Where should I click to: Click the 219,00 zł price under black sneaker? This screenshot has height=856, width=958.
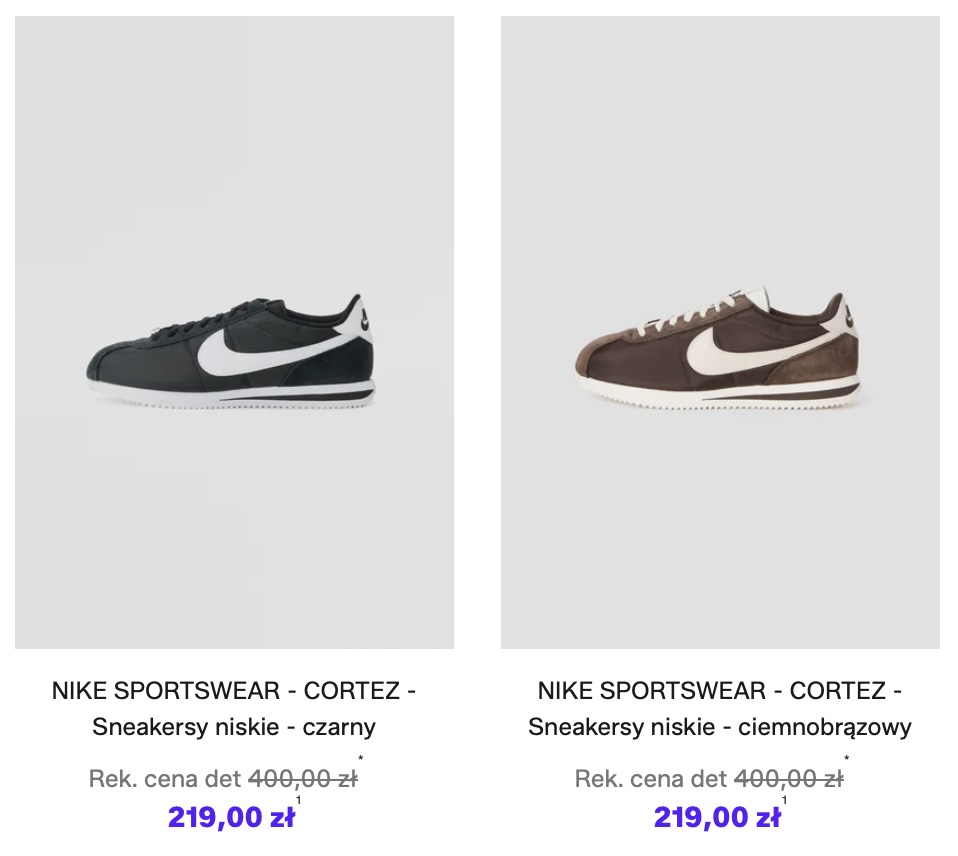point(231,818)
